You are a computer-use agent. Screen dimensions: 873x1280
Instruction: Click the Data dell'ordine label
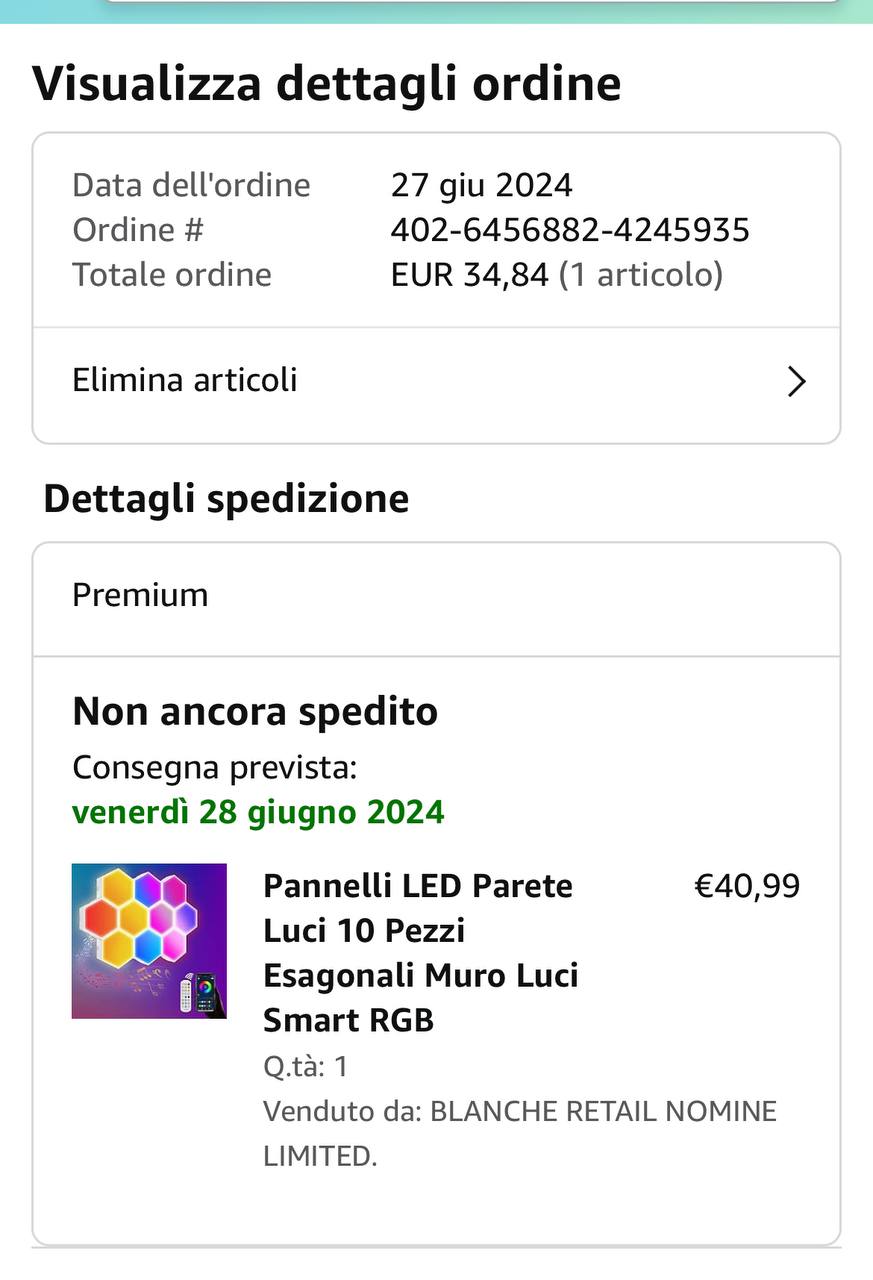(191, 185)
